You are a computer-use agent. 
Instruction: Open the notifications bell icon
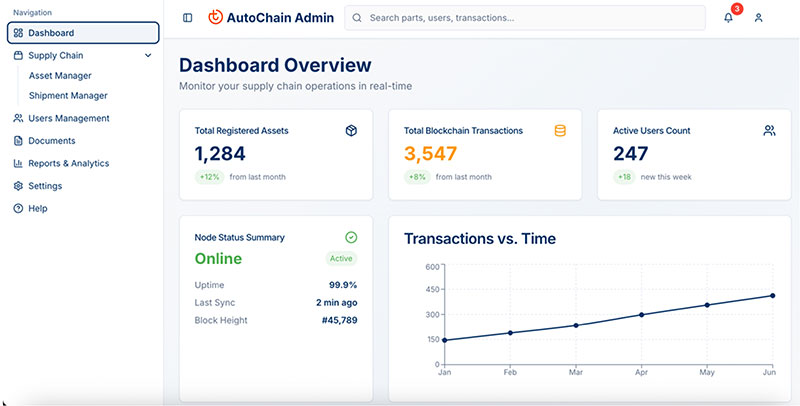tap(728, 18)
